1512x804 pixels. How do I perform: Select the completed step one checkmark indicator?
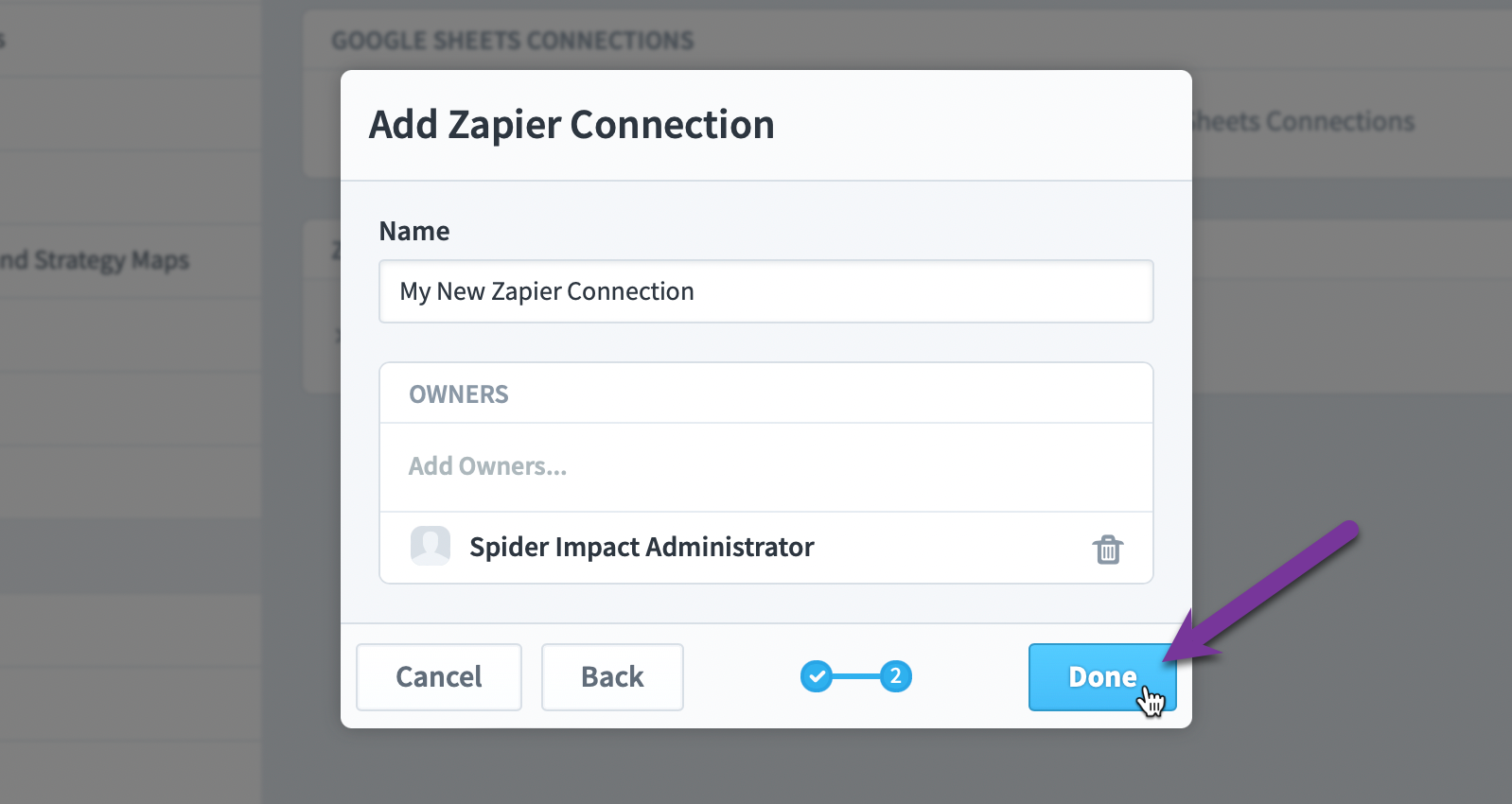[x=817, y=676]
